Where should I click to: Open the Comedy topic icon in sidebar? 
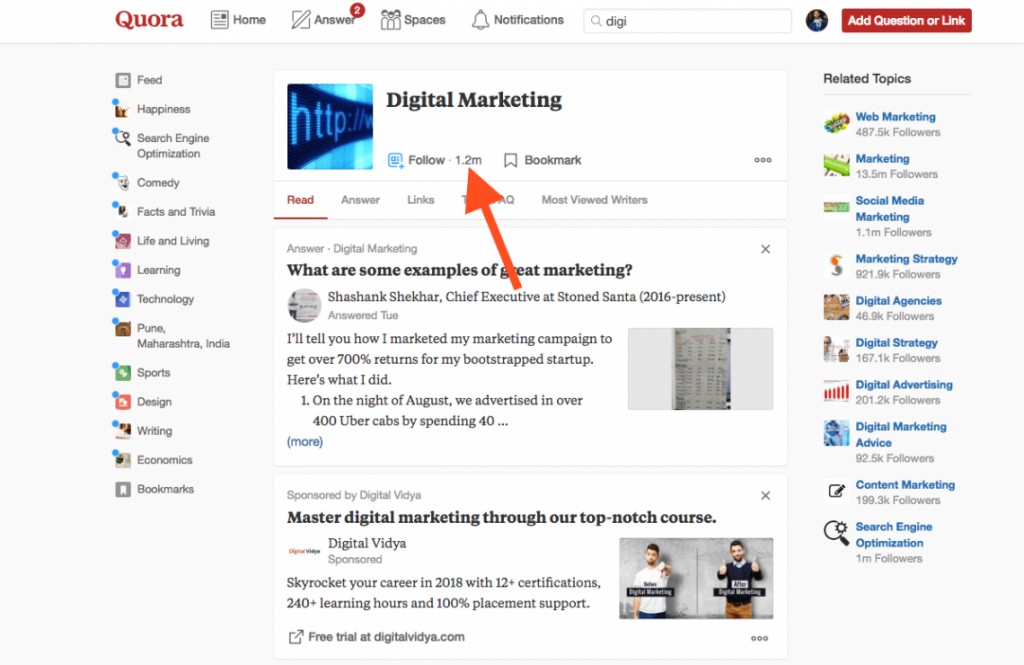point(122,183)
